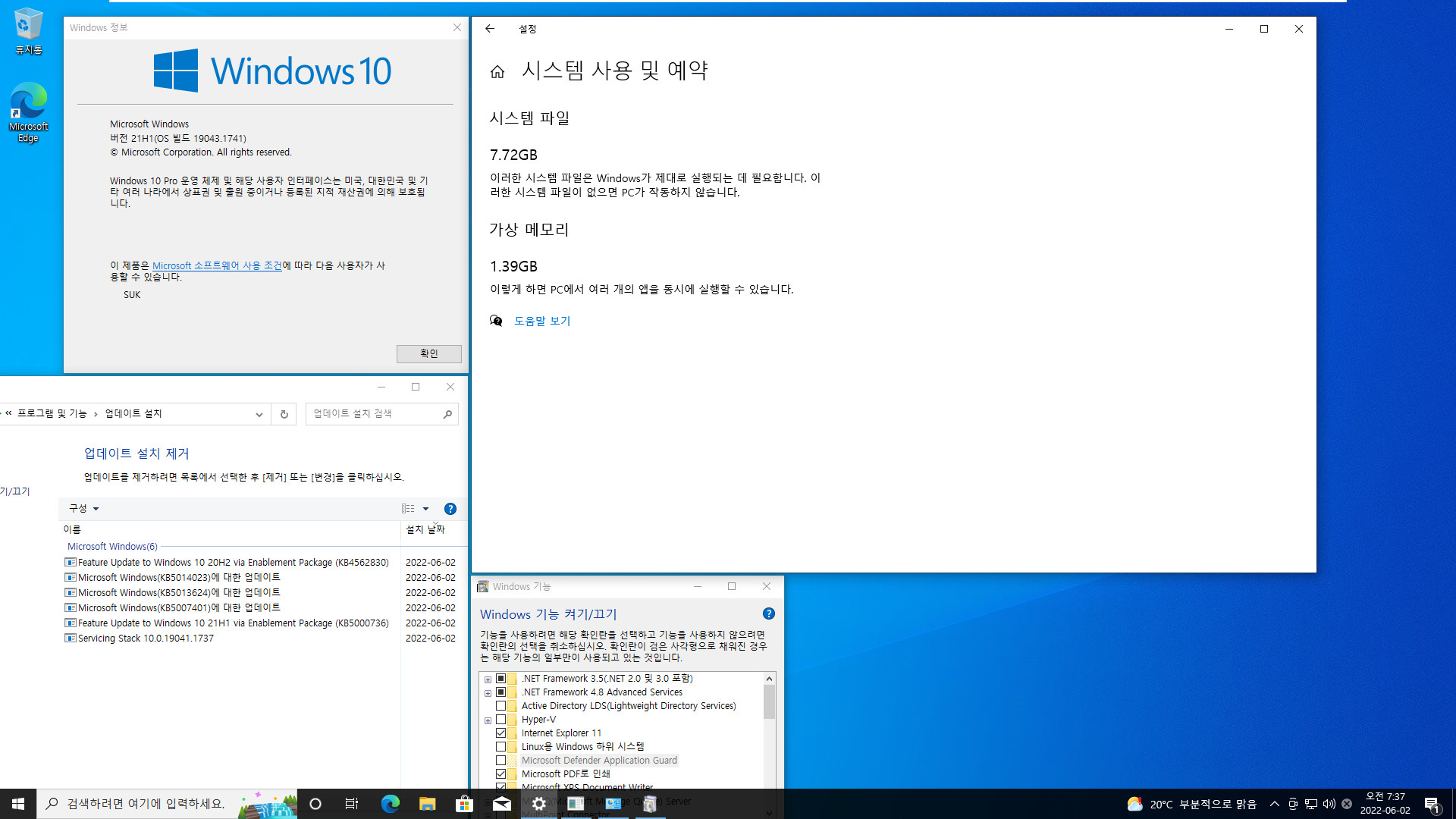
Task: Open the address bar history dropdown
Action: click(x=259, y=414)
